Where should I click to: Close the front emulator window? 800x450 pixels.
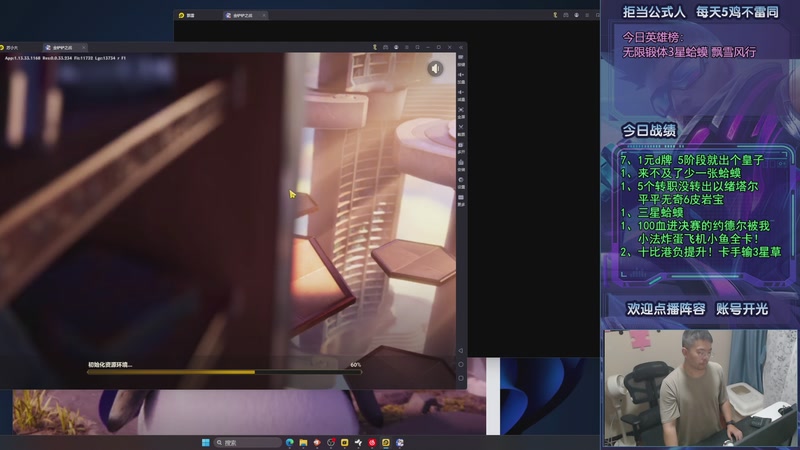449,47
